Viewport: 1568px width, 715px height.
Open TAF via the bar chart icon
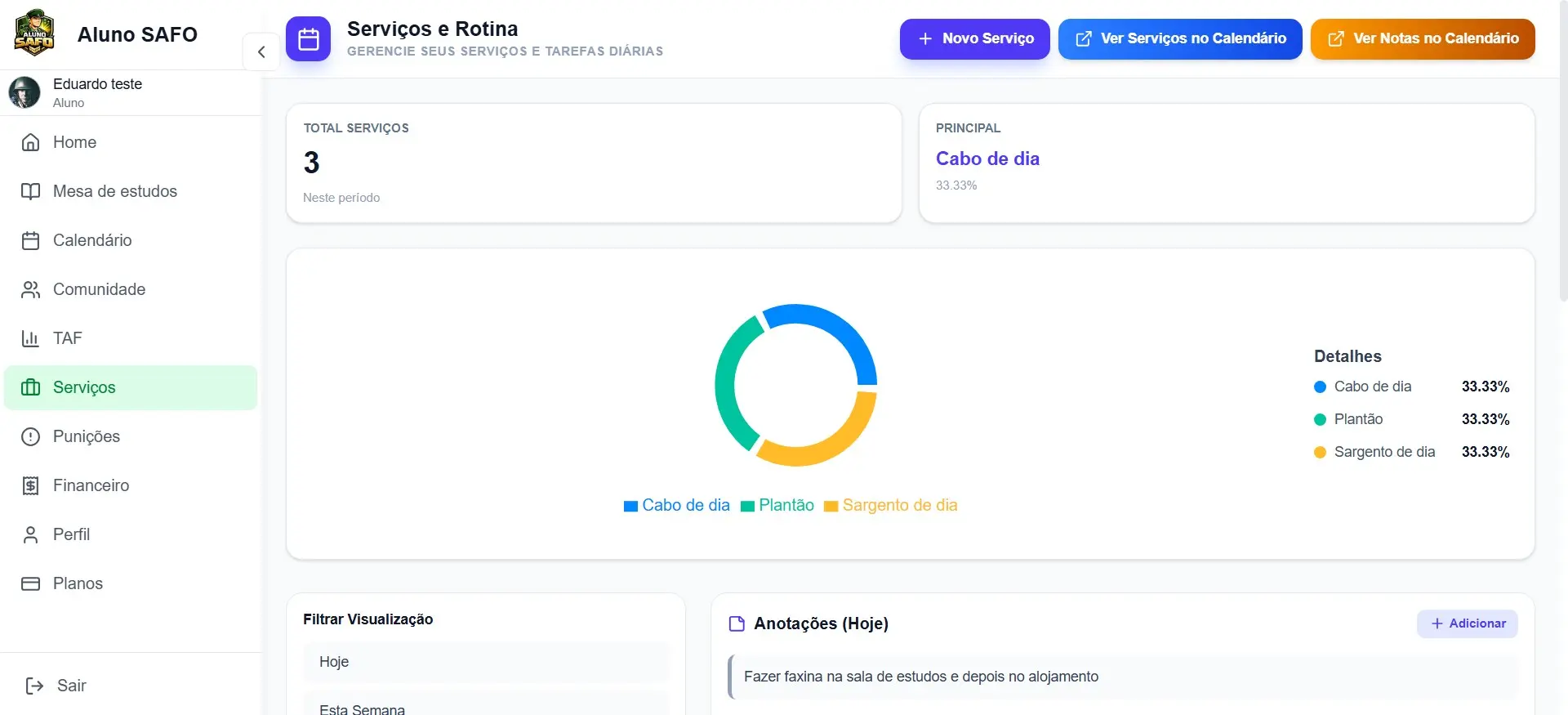pyautogui.click(x=30, y=338)
